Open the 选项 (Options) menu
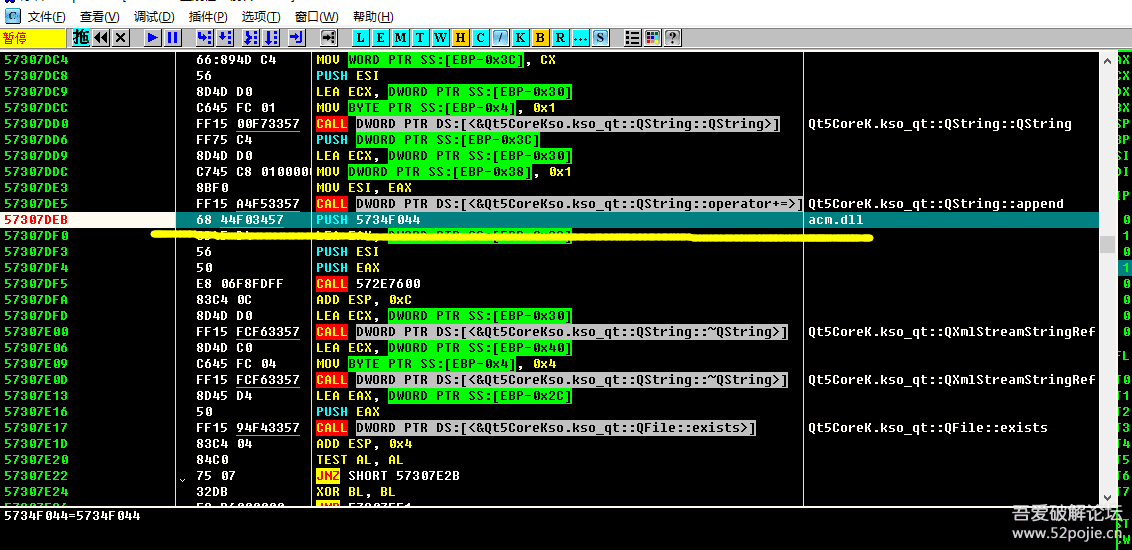This screenshot has width=1132, height=550. [x=261, y=17]
